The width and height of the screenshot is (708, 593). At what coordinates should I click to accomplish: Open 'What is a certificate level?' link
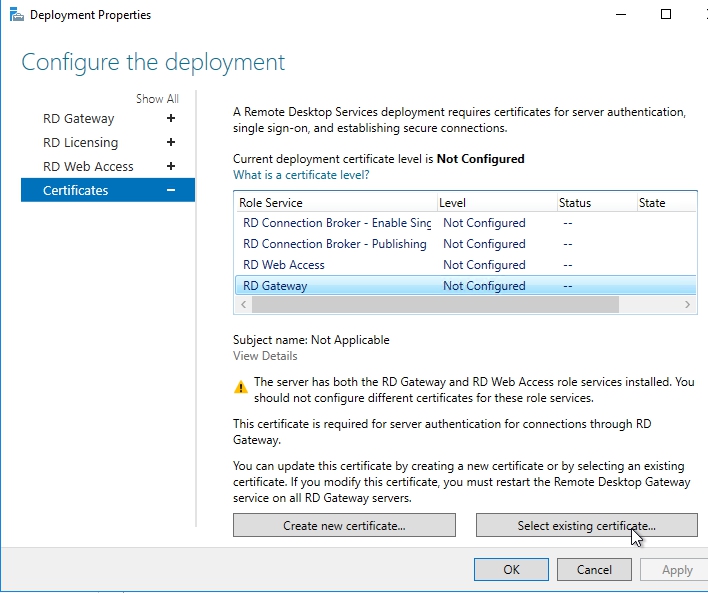click(x=301, y=175)
